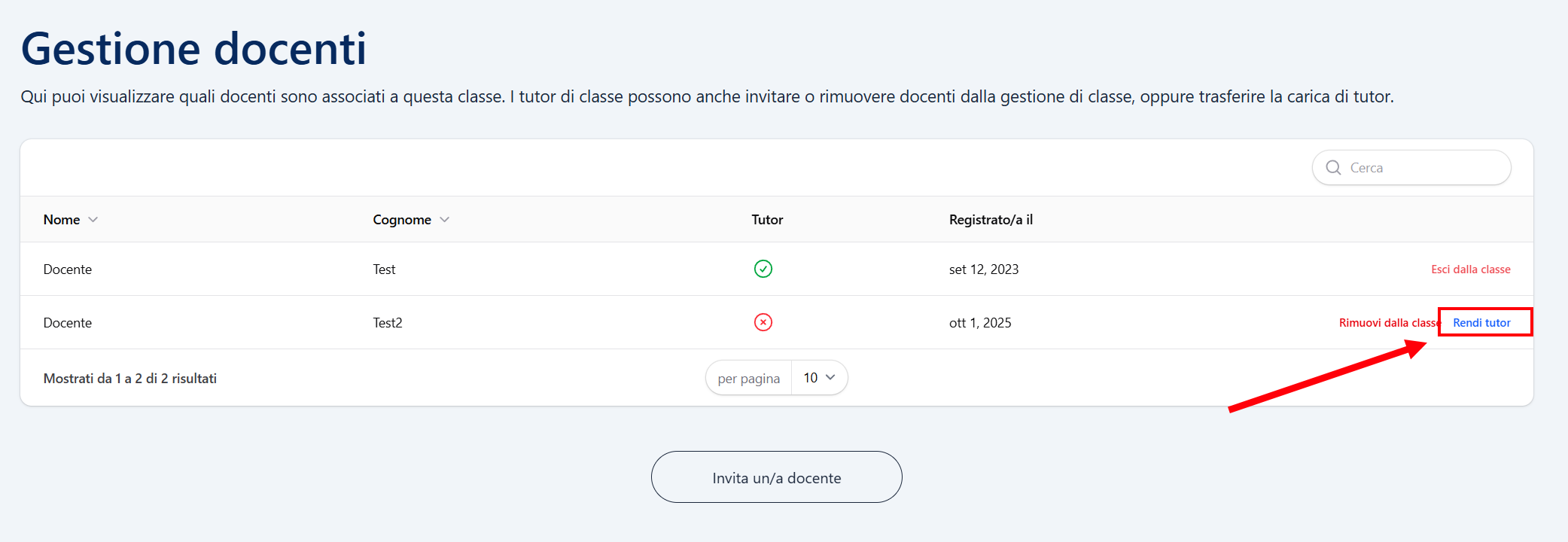The image size is (1568, 542).
Task: Click green tutor checkmark for Docente Test
Action: pyautogui.click(x=763, y=269)
